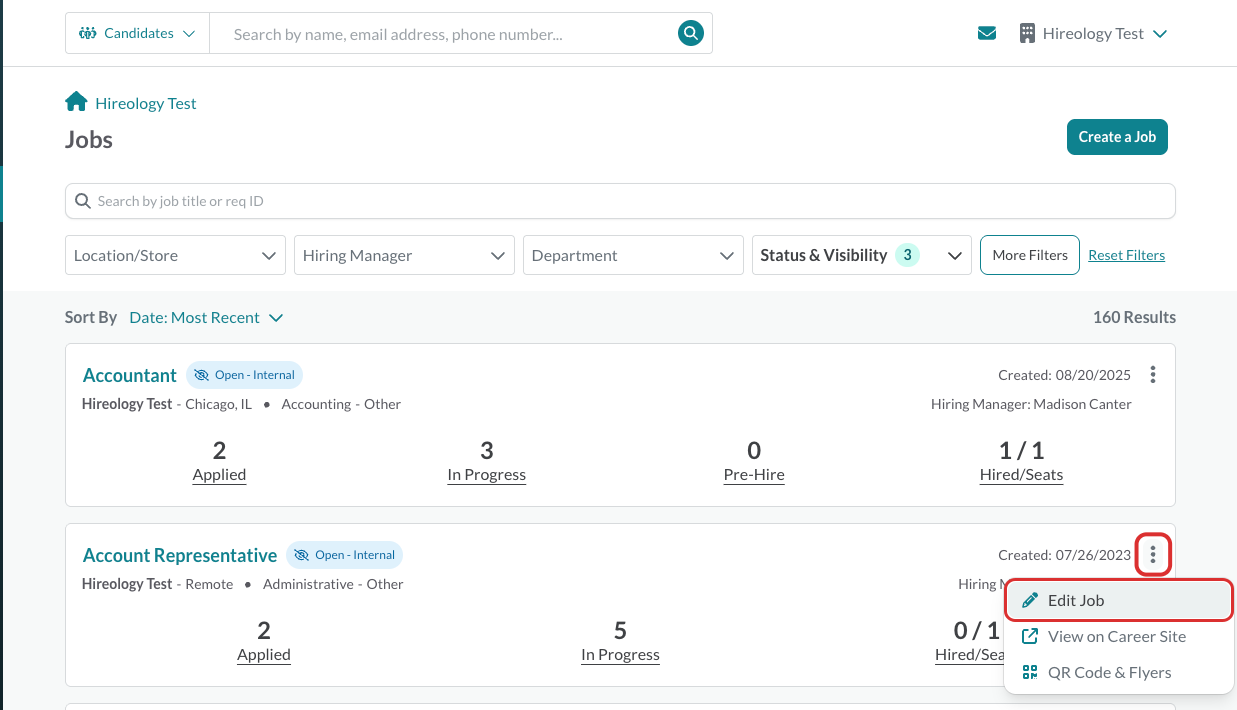This screenshot has height=710, width=1237.
Task: Open the mail envelope icon
Action: tap(987, 33)
